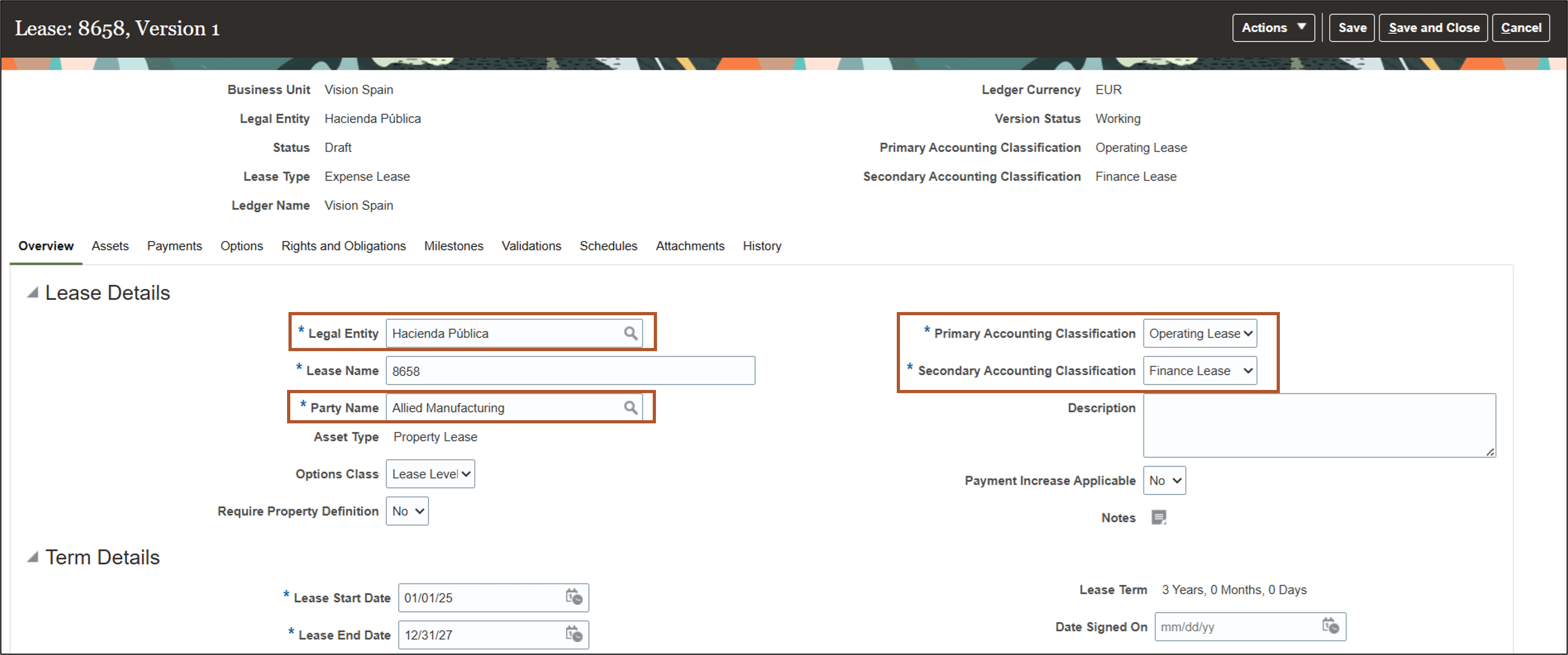Open the Lease End Date calendar picker

click(573, 634)
